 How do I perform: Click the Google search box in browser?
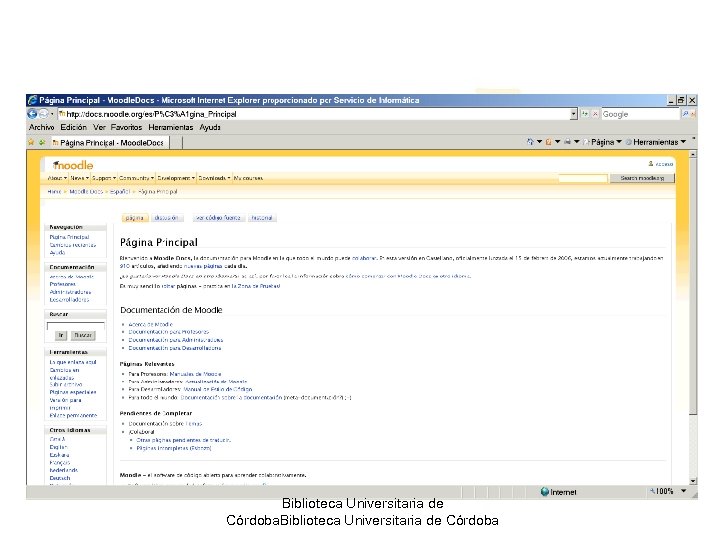tap(641, 114)
